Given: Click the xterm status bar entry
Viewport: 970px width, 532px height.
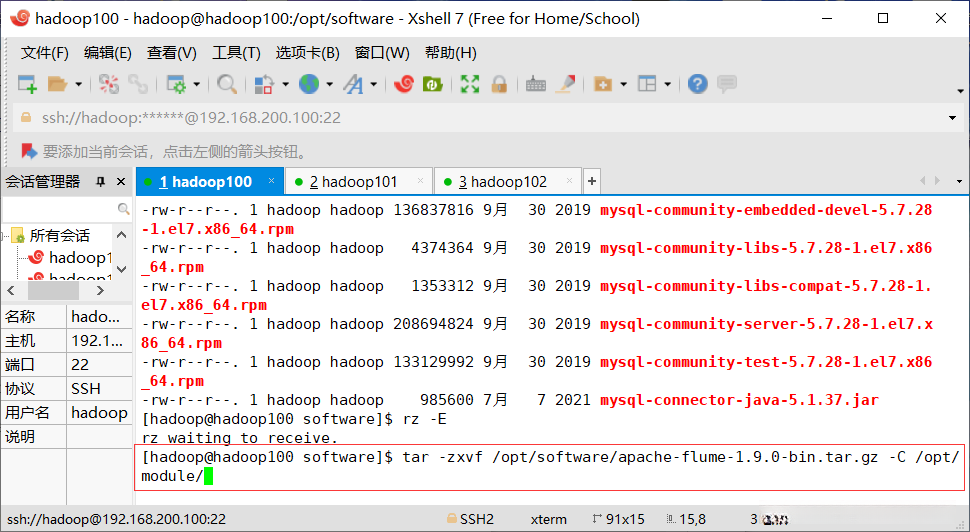Looking at the screenshot, I should (548, 519).
